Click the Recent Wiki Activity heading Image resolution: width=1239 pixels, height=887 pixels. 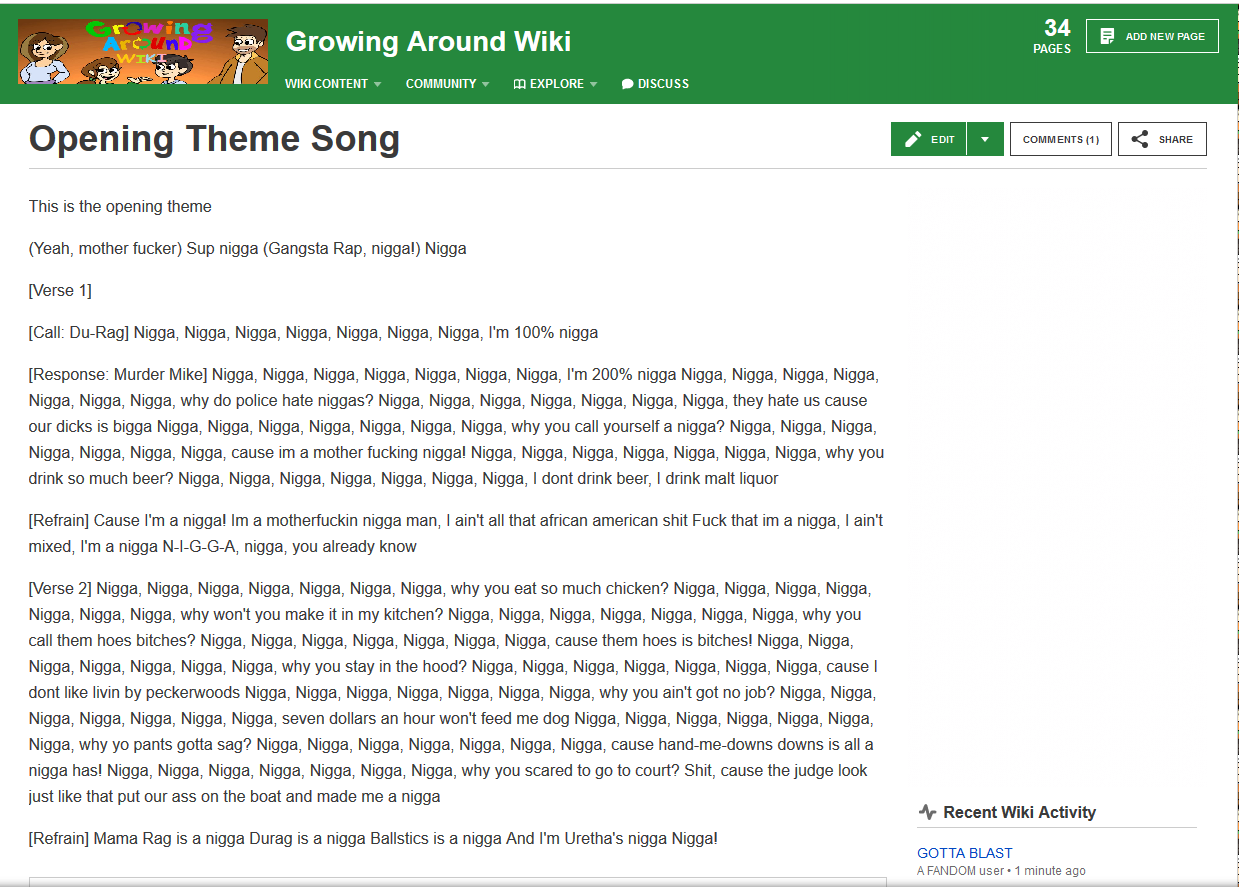click(1020, 812)
